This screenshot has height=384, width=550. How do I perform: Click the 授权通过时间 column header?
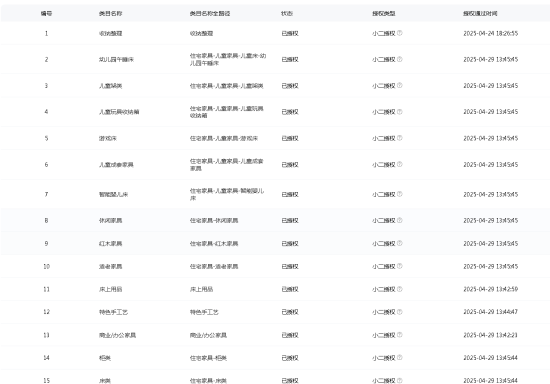coord(480,14)
